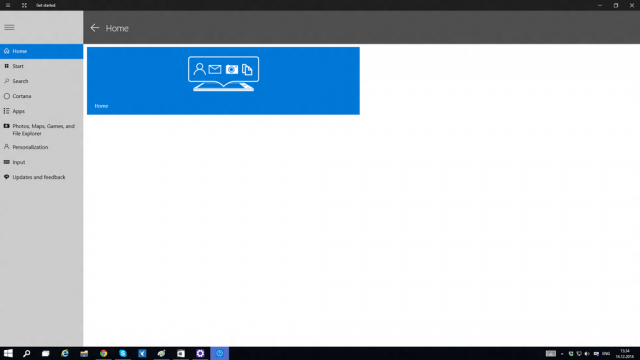Go back using the arrow beside Home

95,28
